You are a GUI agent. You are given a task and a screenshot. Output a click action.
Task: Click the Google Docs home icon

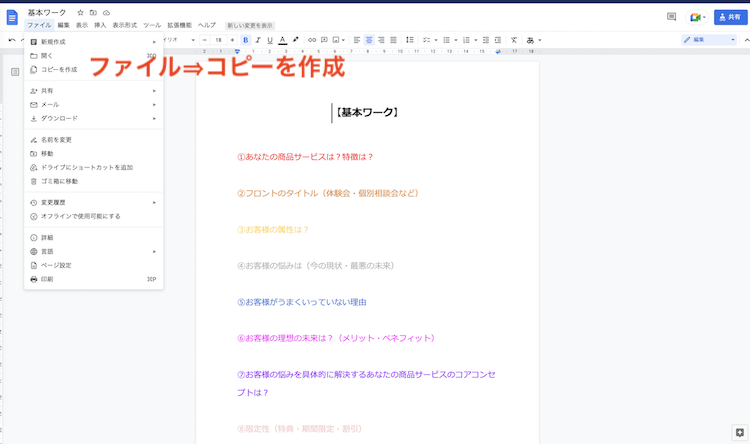coord(12,17)
